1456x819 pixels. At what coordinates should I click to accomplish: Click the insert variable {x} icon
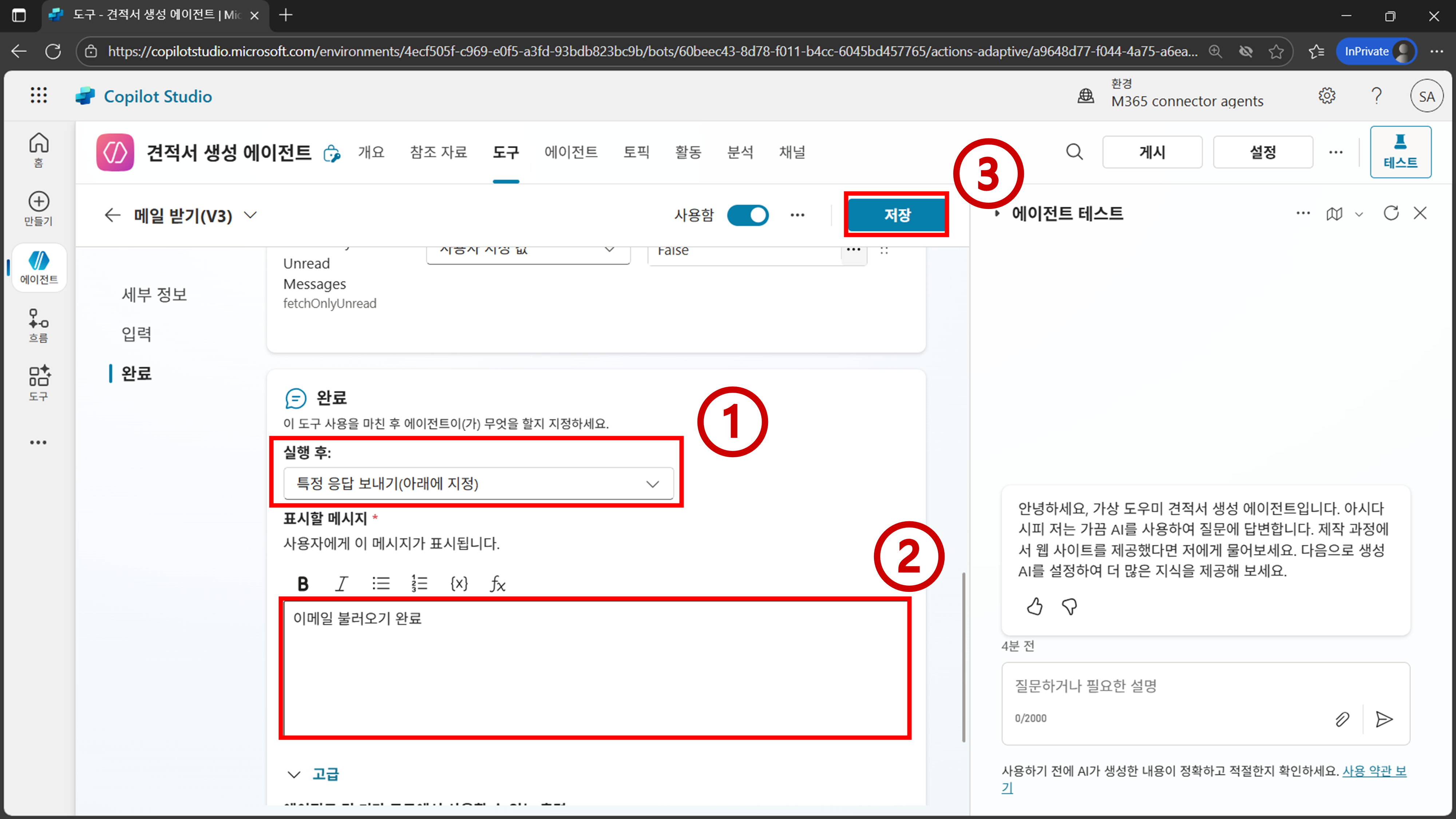[x=459, y=583]
